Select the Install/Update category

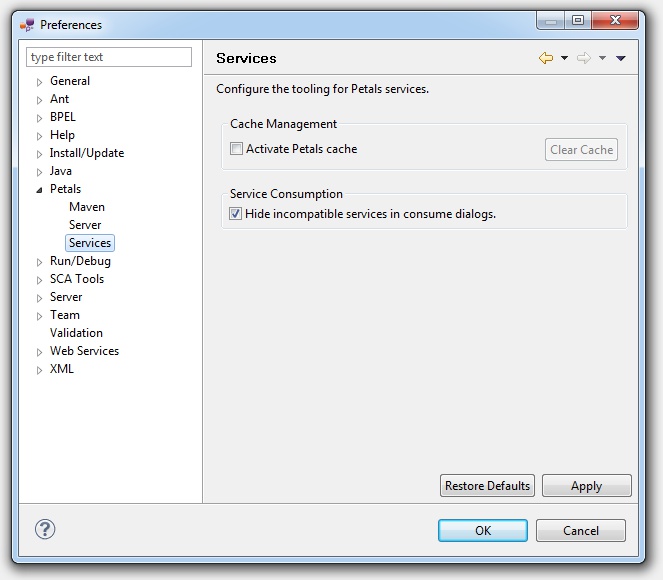coord(87,153)
